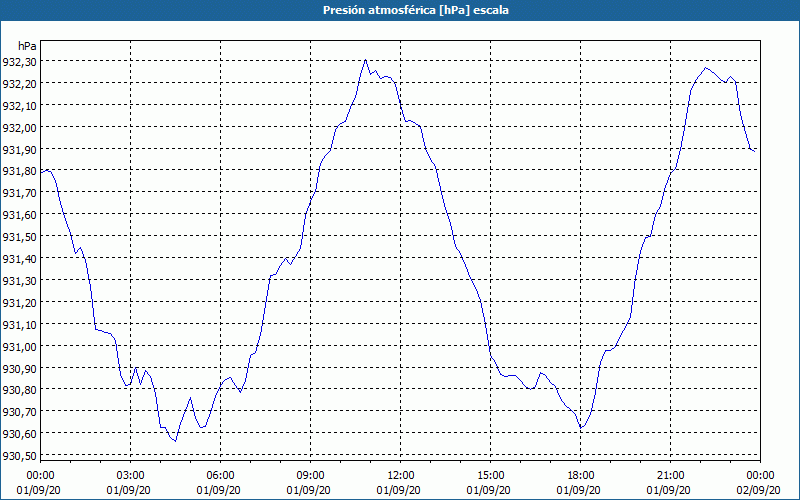800x500 pixels.
Task: Click the 931,60 y-axis value
Action: [20, 215]
